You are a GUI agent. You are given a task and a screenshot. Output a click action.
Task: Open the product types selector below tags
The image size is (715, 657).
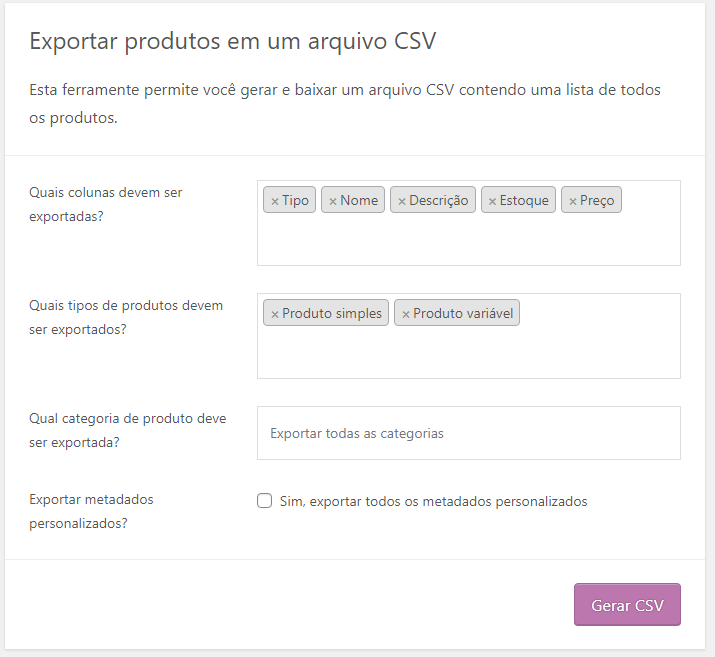click(x=468, y=354)
